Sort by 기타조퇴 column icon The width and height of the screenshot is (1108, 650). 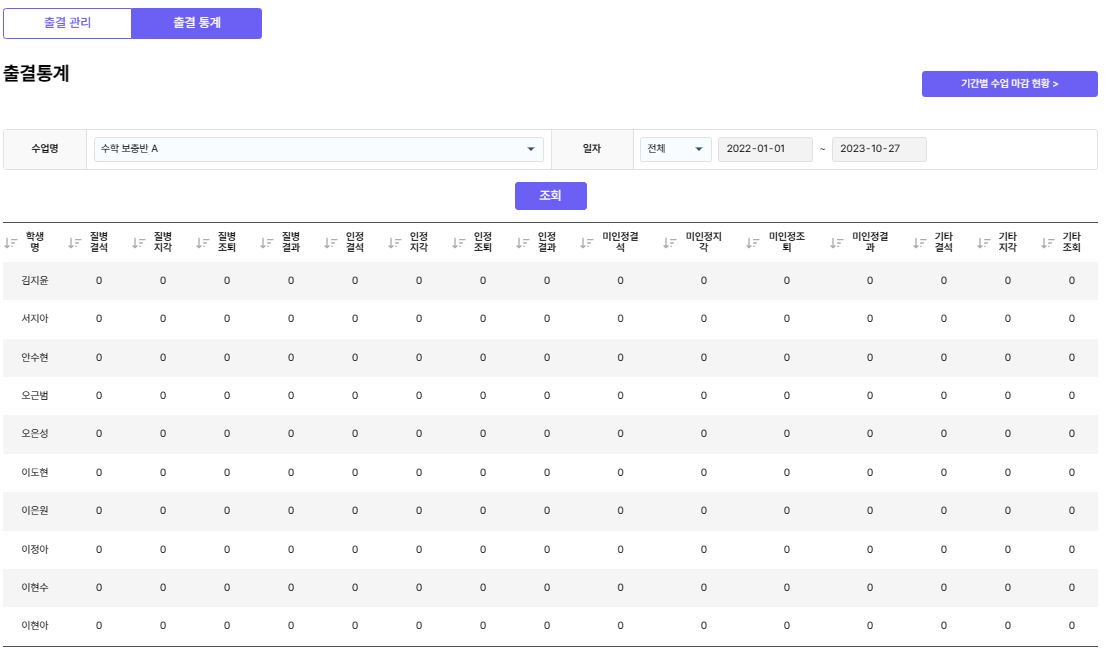click(1047, 243)
